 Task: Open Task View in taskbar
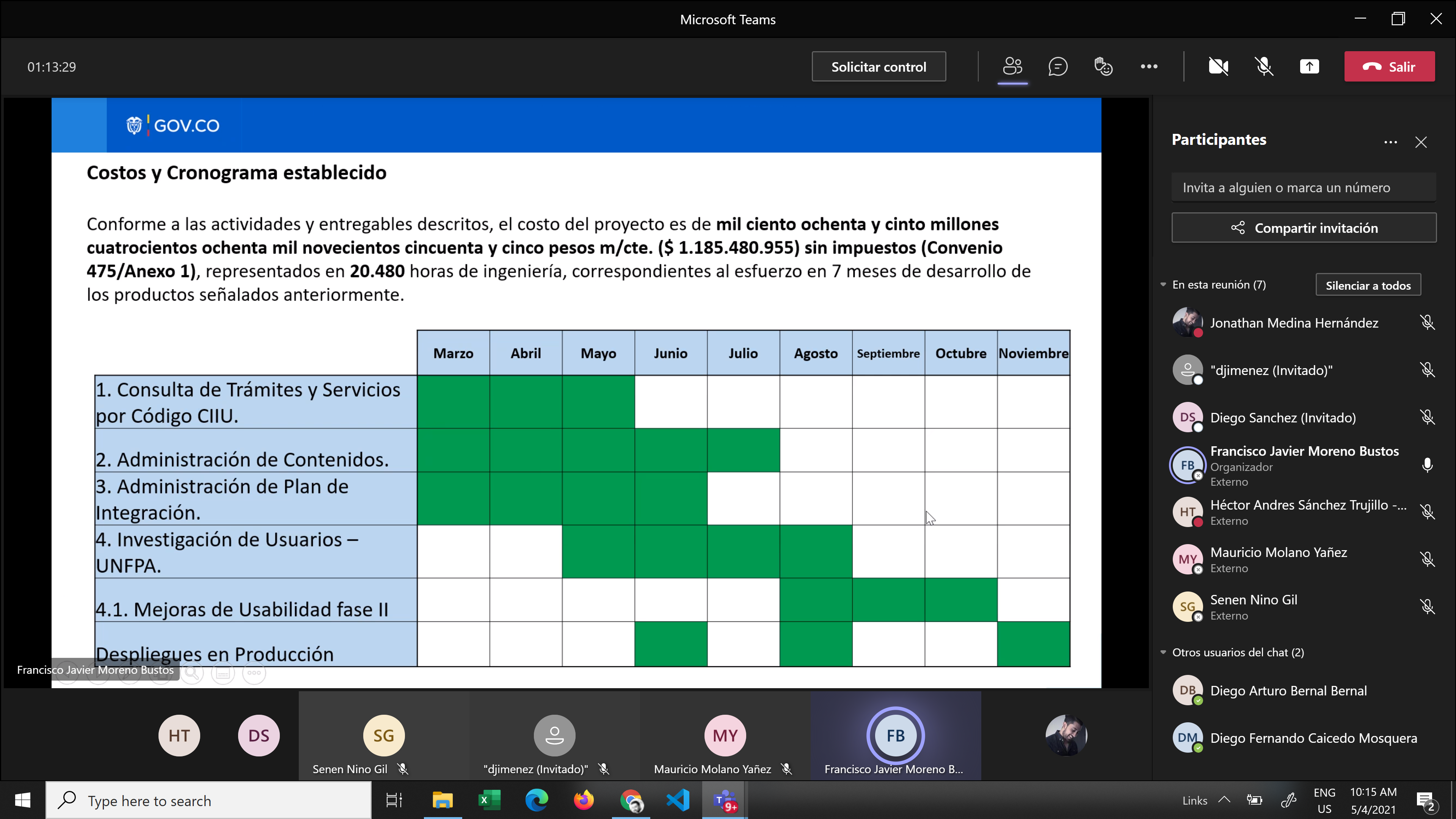pyautogui.click(x=394, y=801)
